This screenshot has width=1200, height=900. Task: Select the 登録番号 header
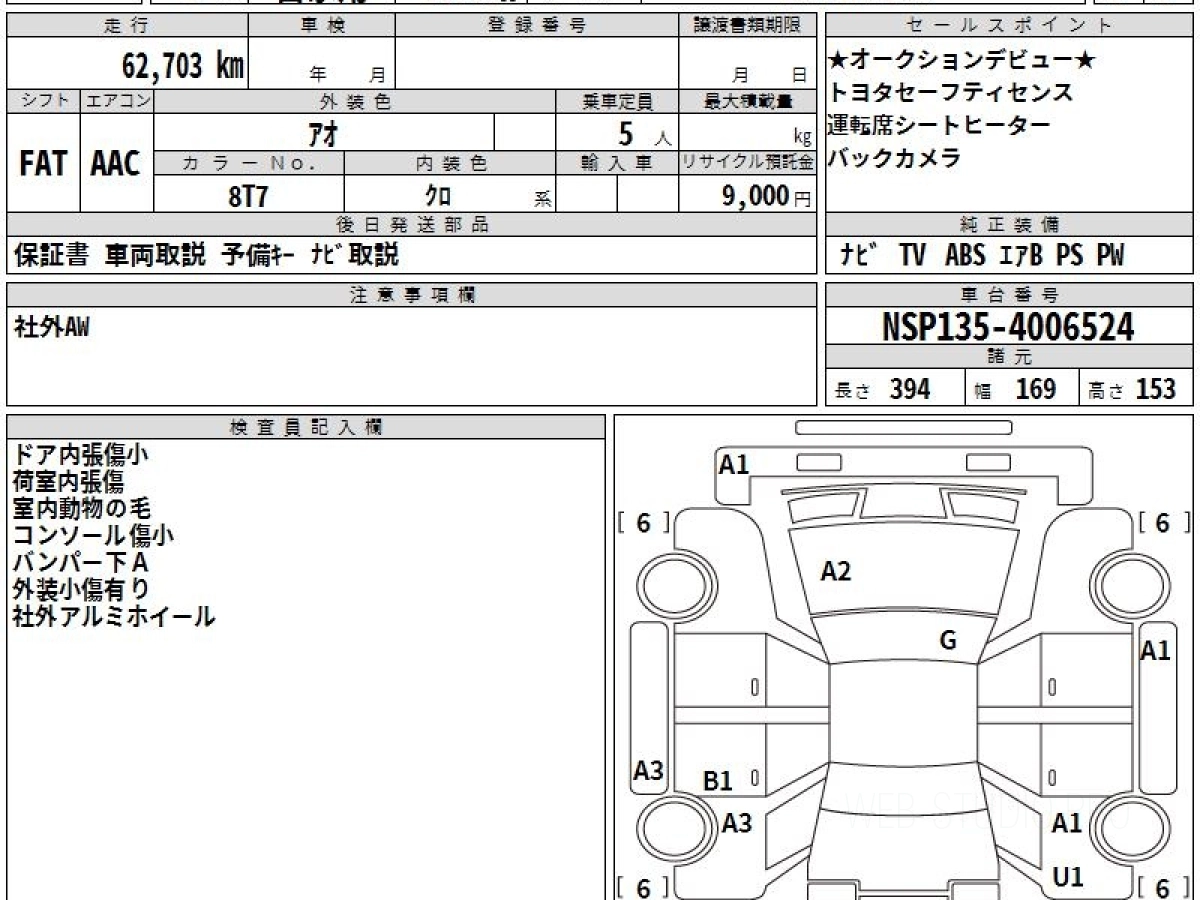537,26
